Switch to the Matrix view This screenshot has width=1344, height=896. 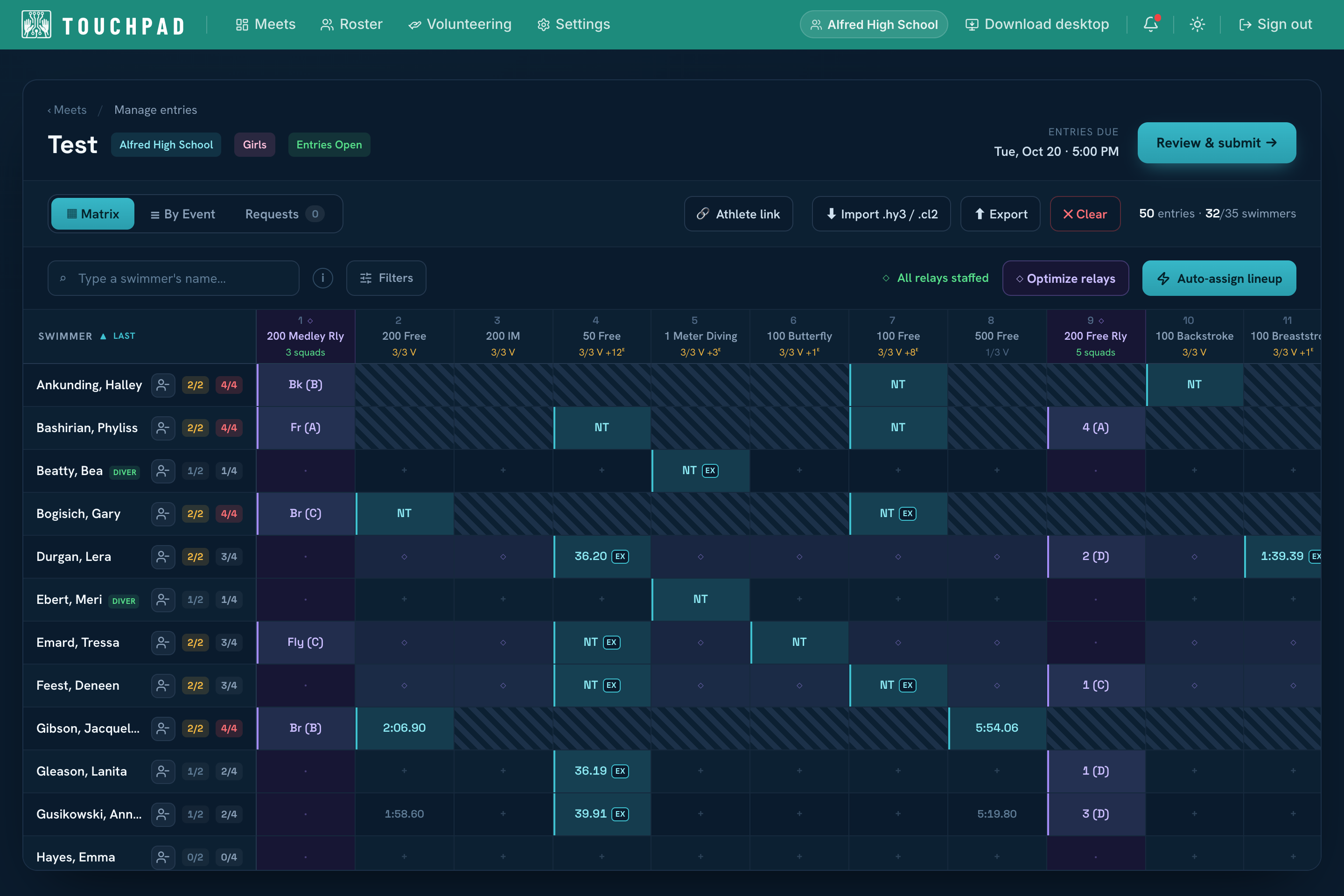coord(92,214)
